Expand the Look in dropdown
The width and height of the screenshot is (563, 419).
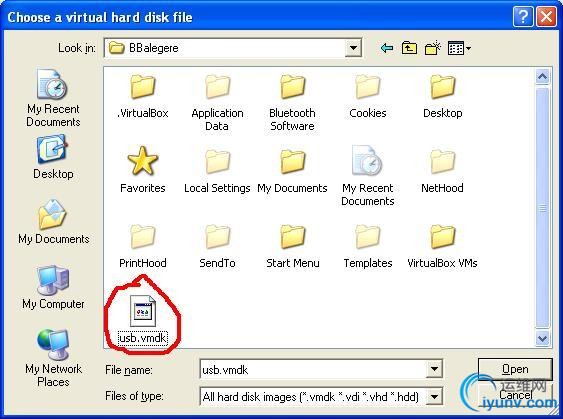(353, 48)
